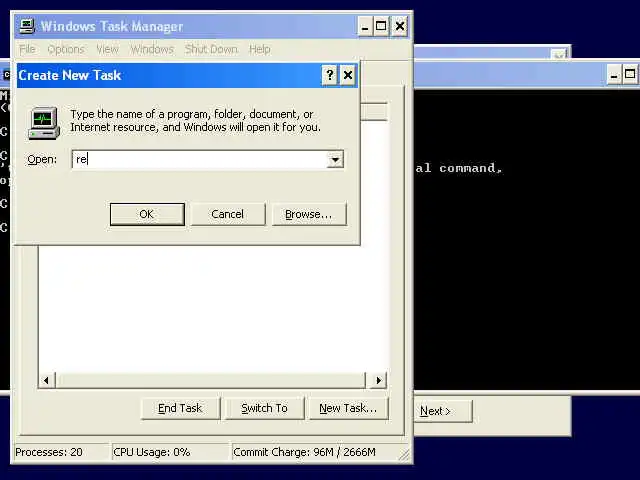Minimize the Windows Task Manager window

[x=364, y=27]
